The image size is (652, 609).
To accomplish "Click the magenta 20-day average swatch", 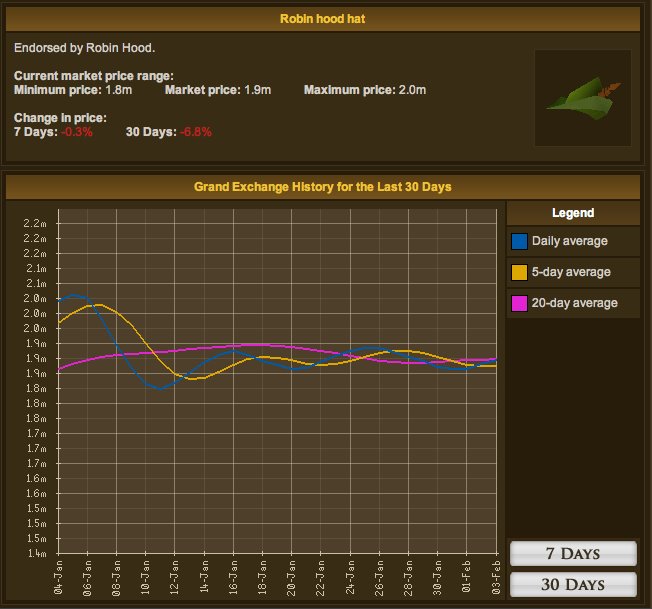I will [x=519, y=303].
